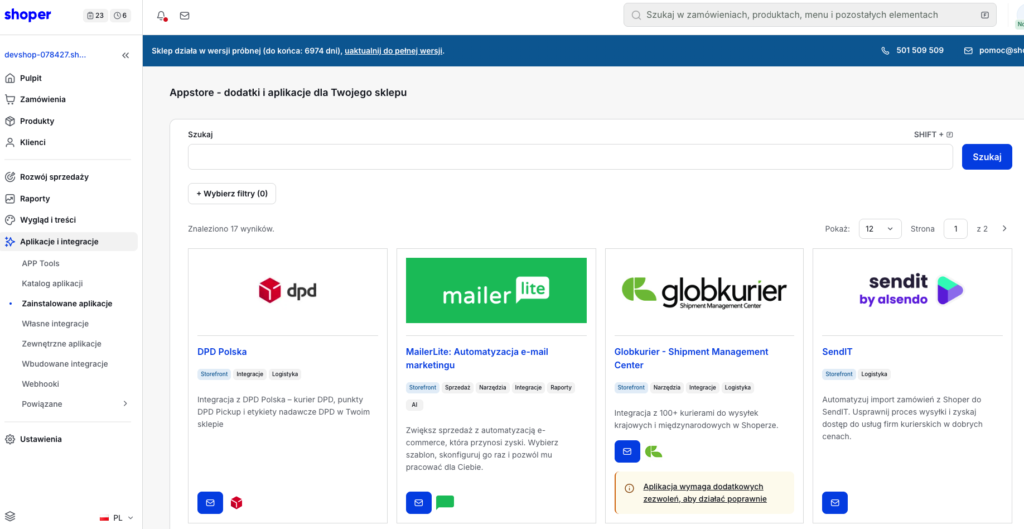
Task: Click the Shoper logo
Action: pos(27,15)
